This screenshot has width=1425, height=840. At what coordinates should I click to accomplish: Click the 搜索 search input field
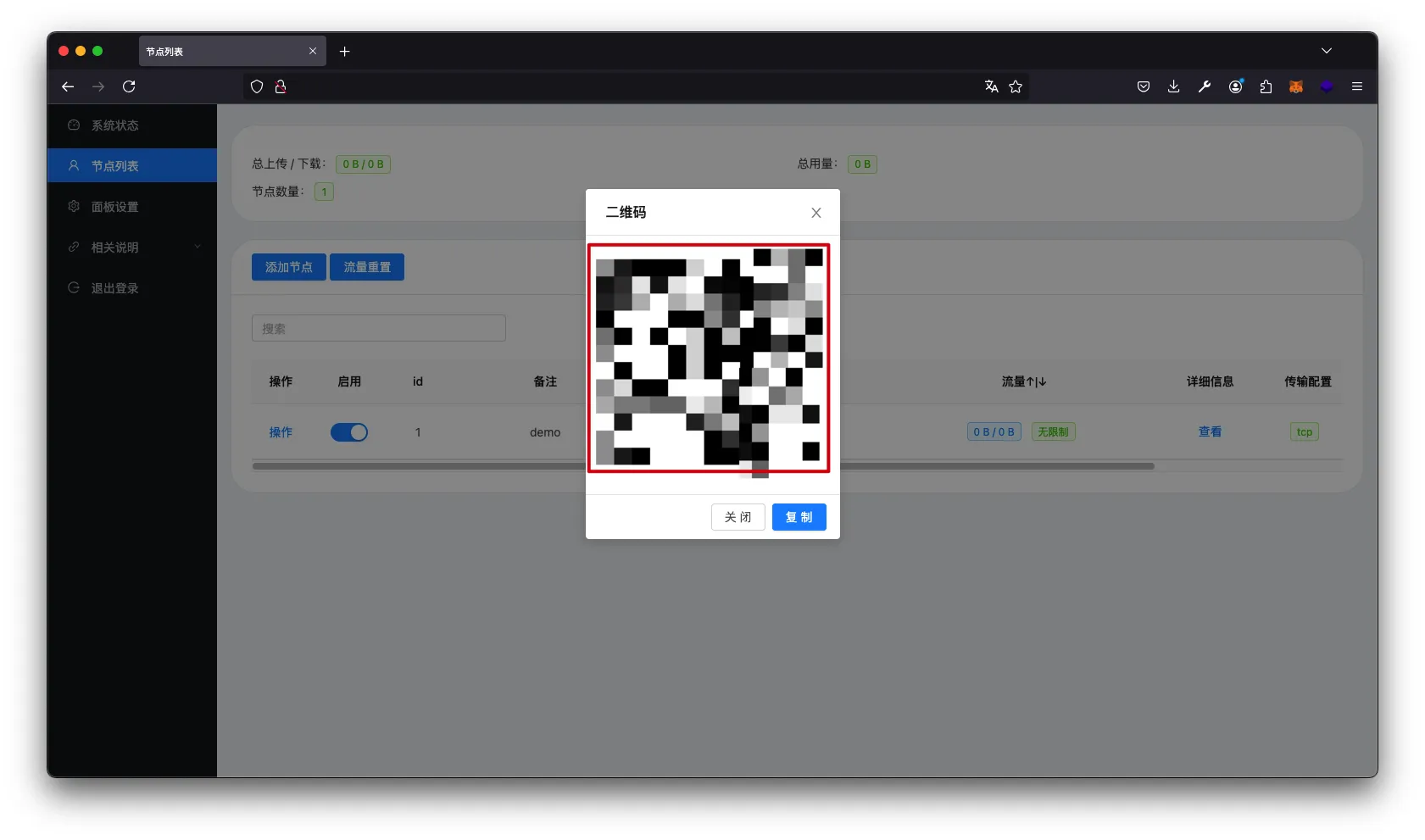pyautogui.click(x=378, y=328)
